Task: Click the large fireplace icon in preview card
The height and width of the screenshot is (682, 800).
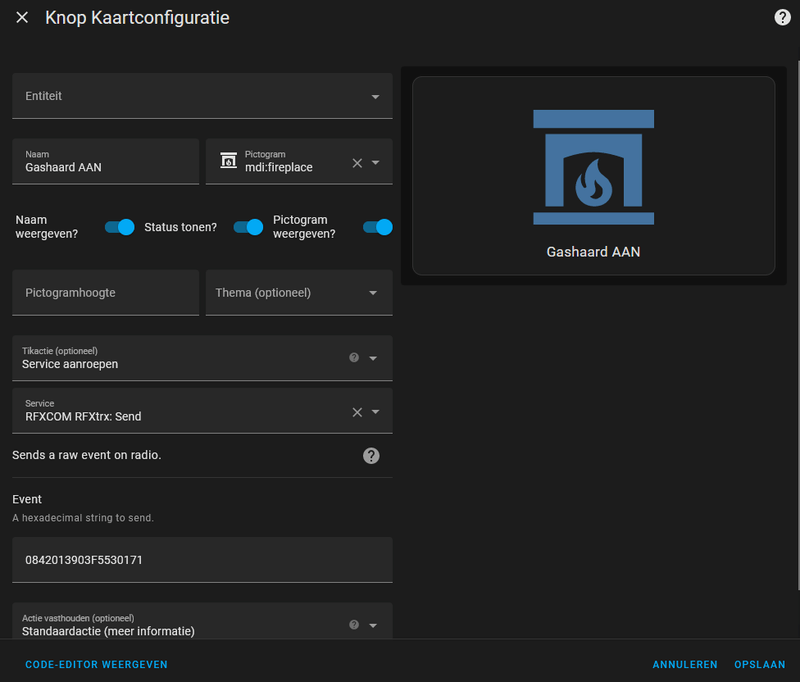Action: [593, 167]
